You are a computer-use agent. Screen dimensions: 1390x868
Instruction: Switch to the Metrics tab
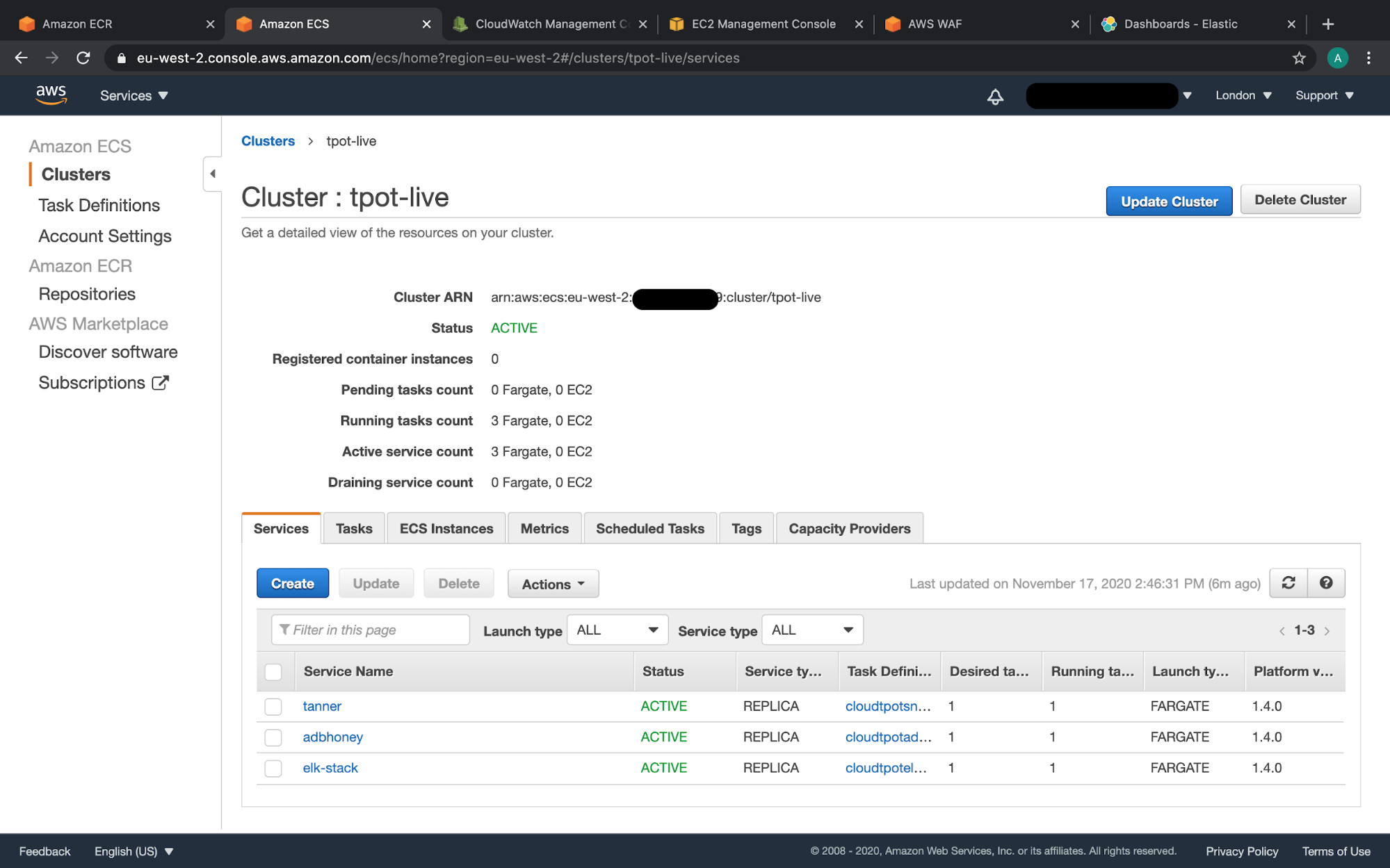point(544,527)
